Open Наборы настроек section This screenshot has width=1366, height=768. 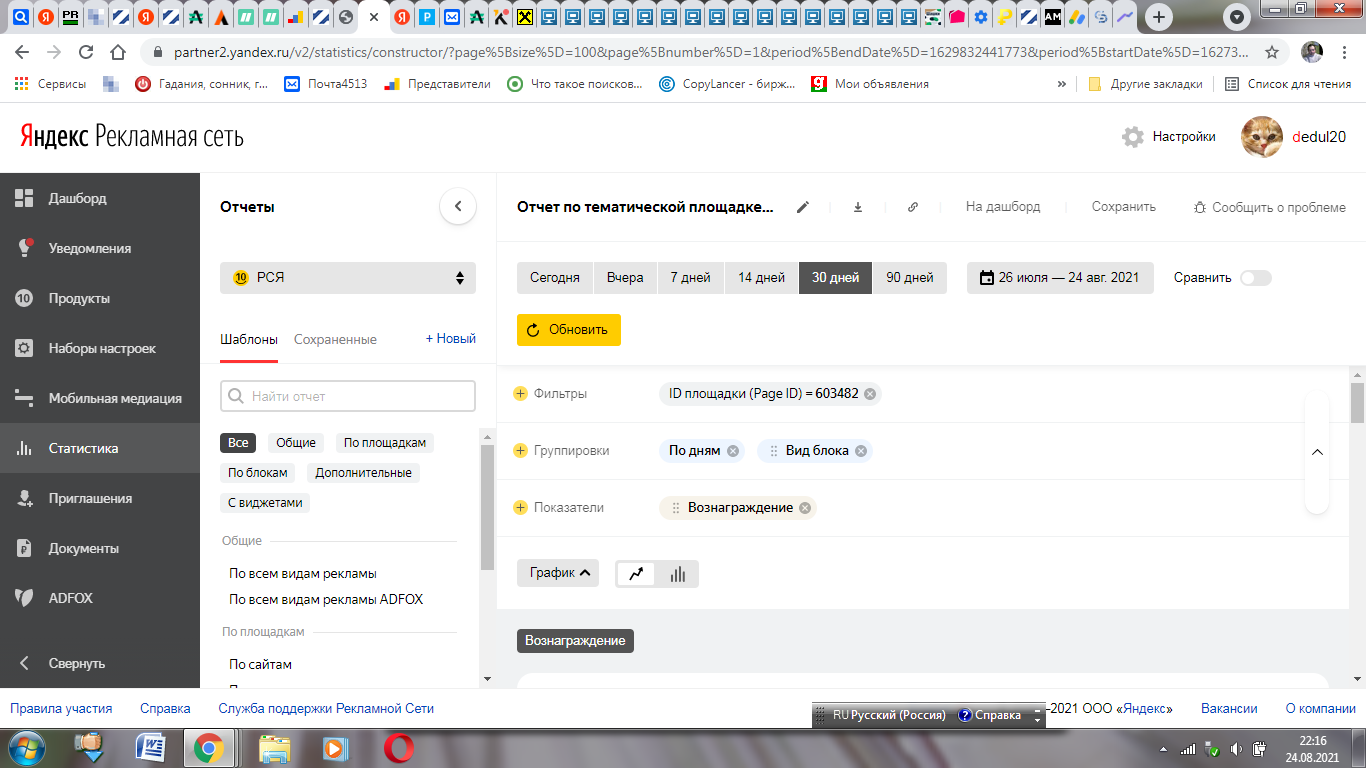100,348
